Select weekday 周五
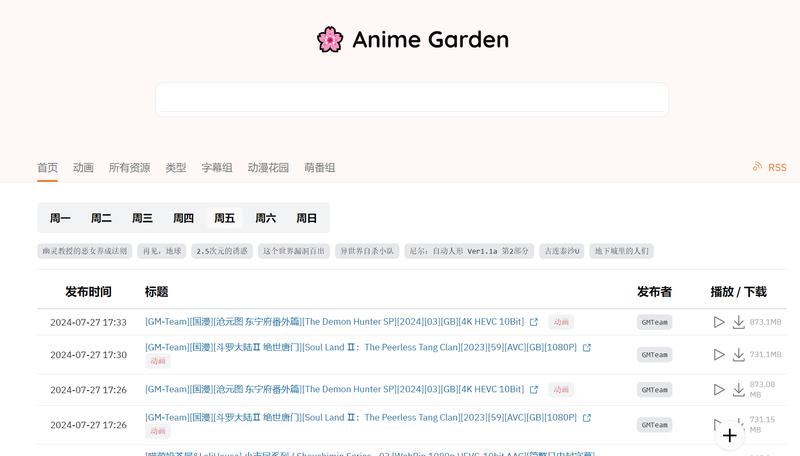This screenshot has height=456, width=800. [x=224, y=218]
